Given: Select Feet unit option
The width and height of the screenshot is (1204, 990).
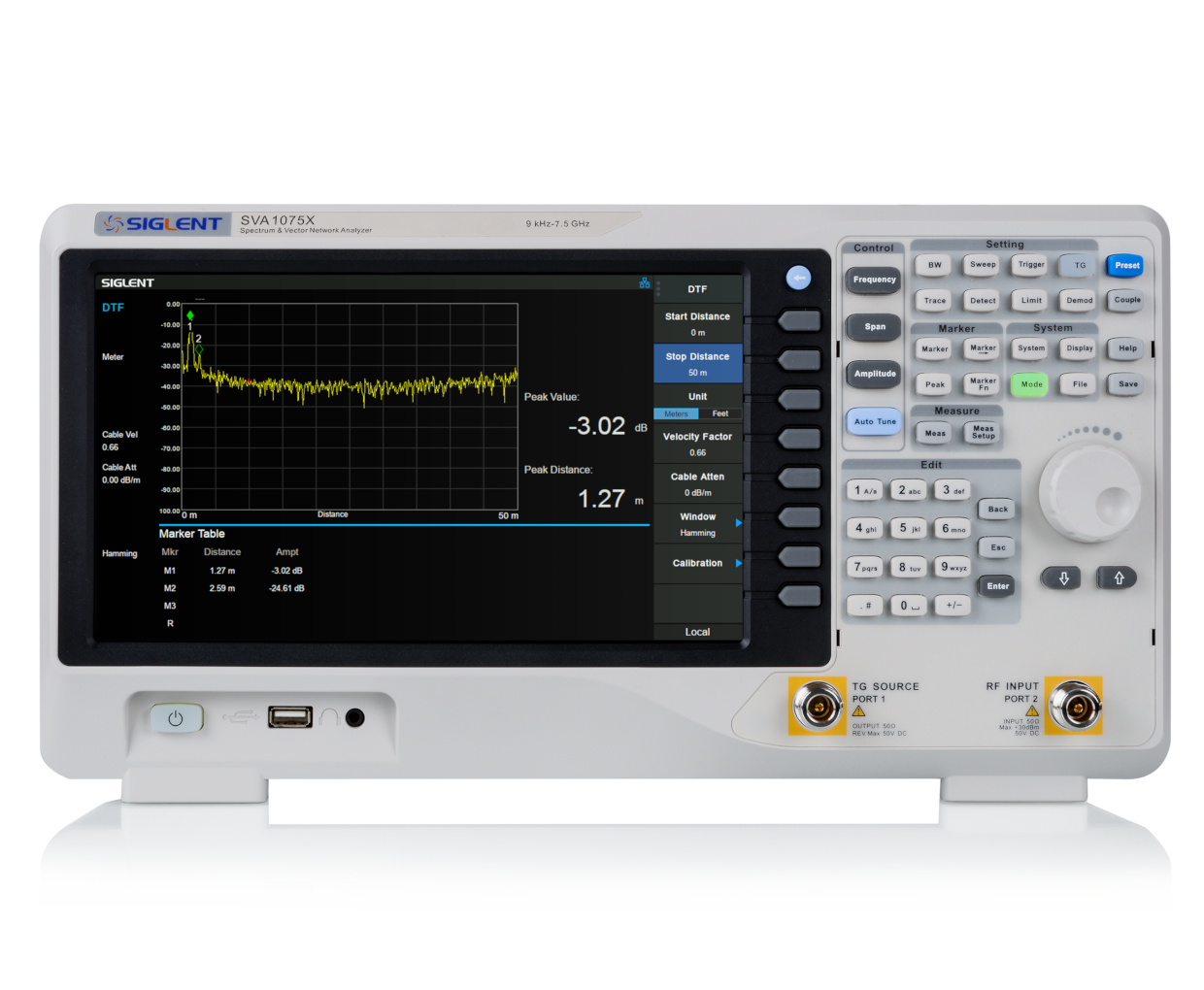Looking at the screenshot, I should tap(720, 413).
